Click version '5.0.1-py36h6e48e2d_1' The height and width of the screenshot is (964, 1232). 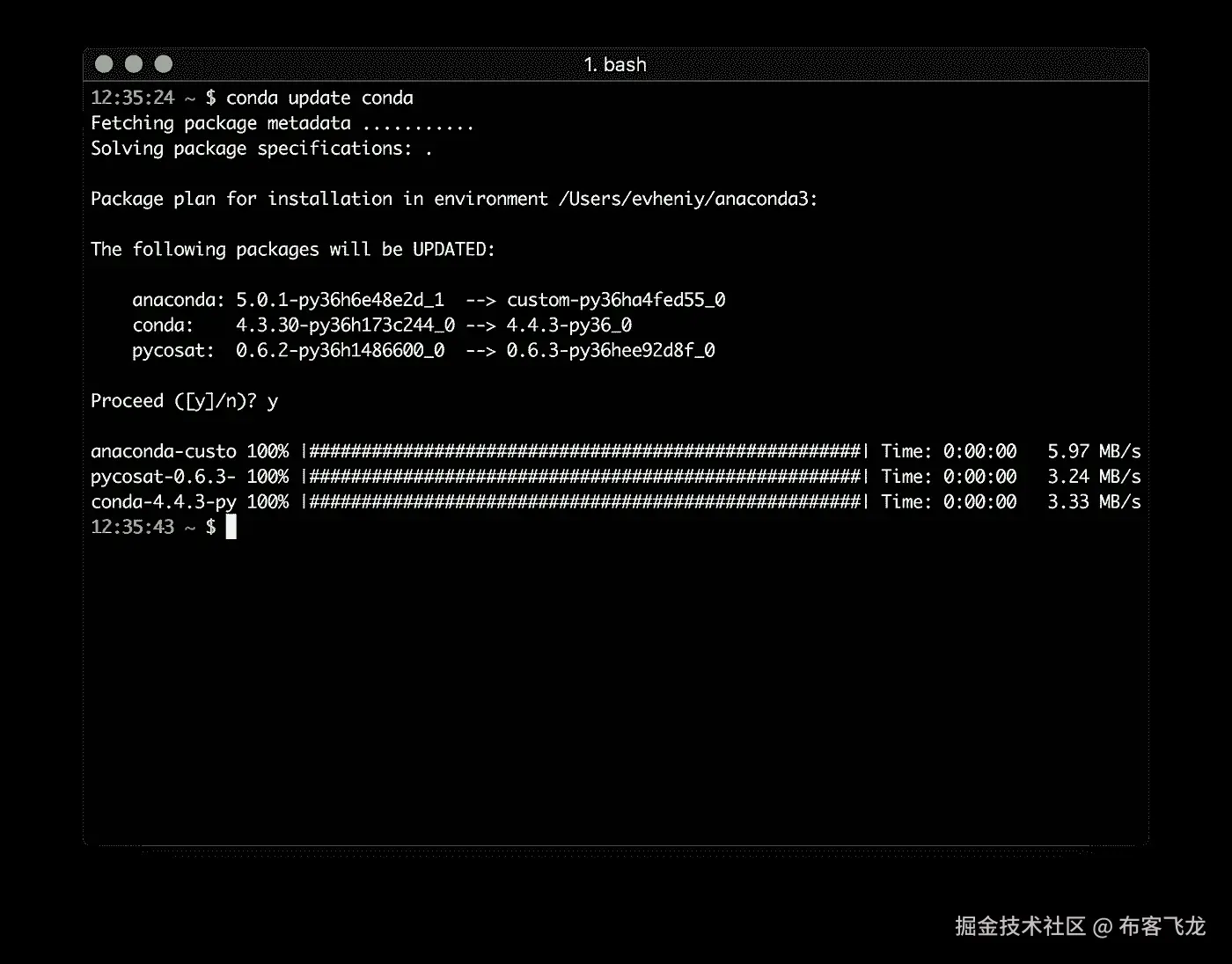[x=340, y=301]
